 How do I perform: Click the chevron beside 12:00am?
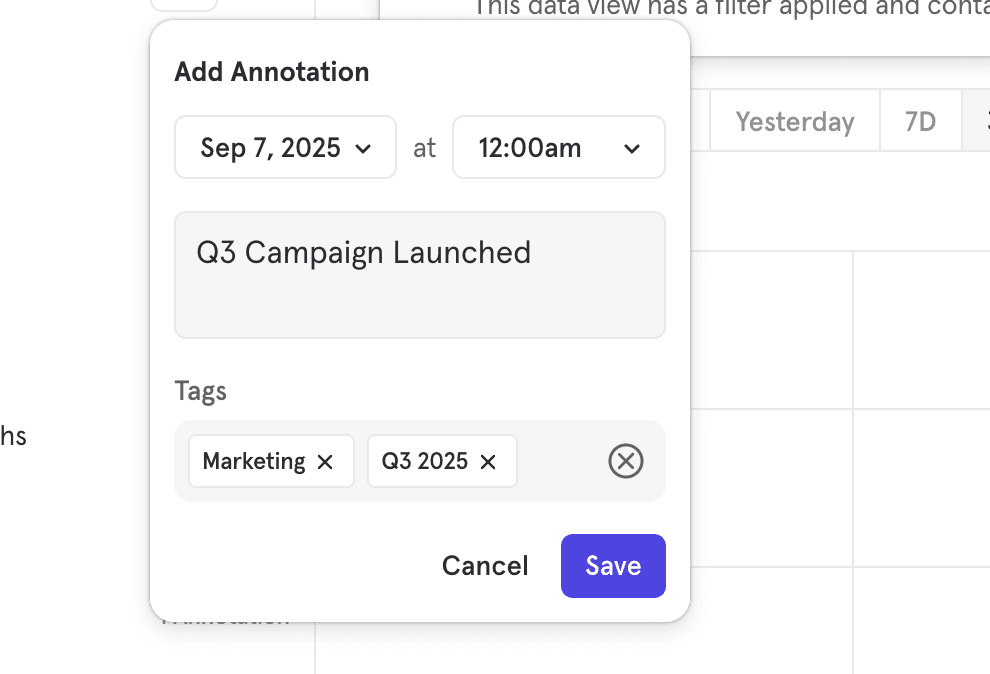632,149
